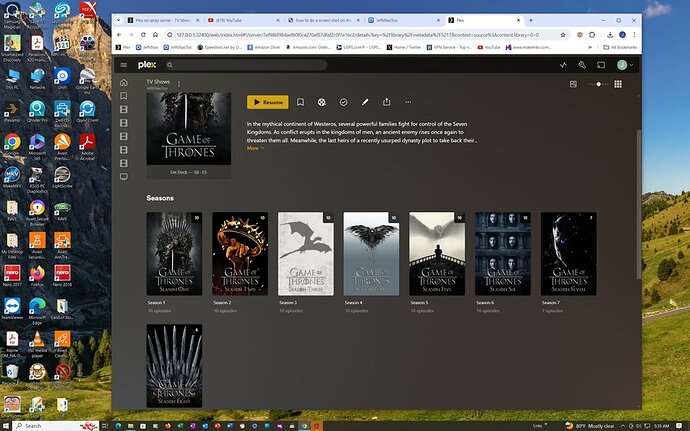Add Game of Thrones to watchlist
Screen dimensions: 690x431
(x=300, y=102)
